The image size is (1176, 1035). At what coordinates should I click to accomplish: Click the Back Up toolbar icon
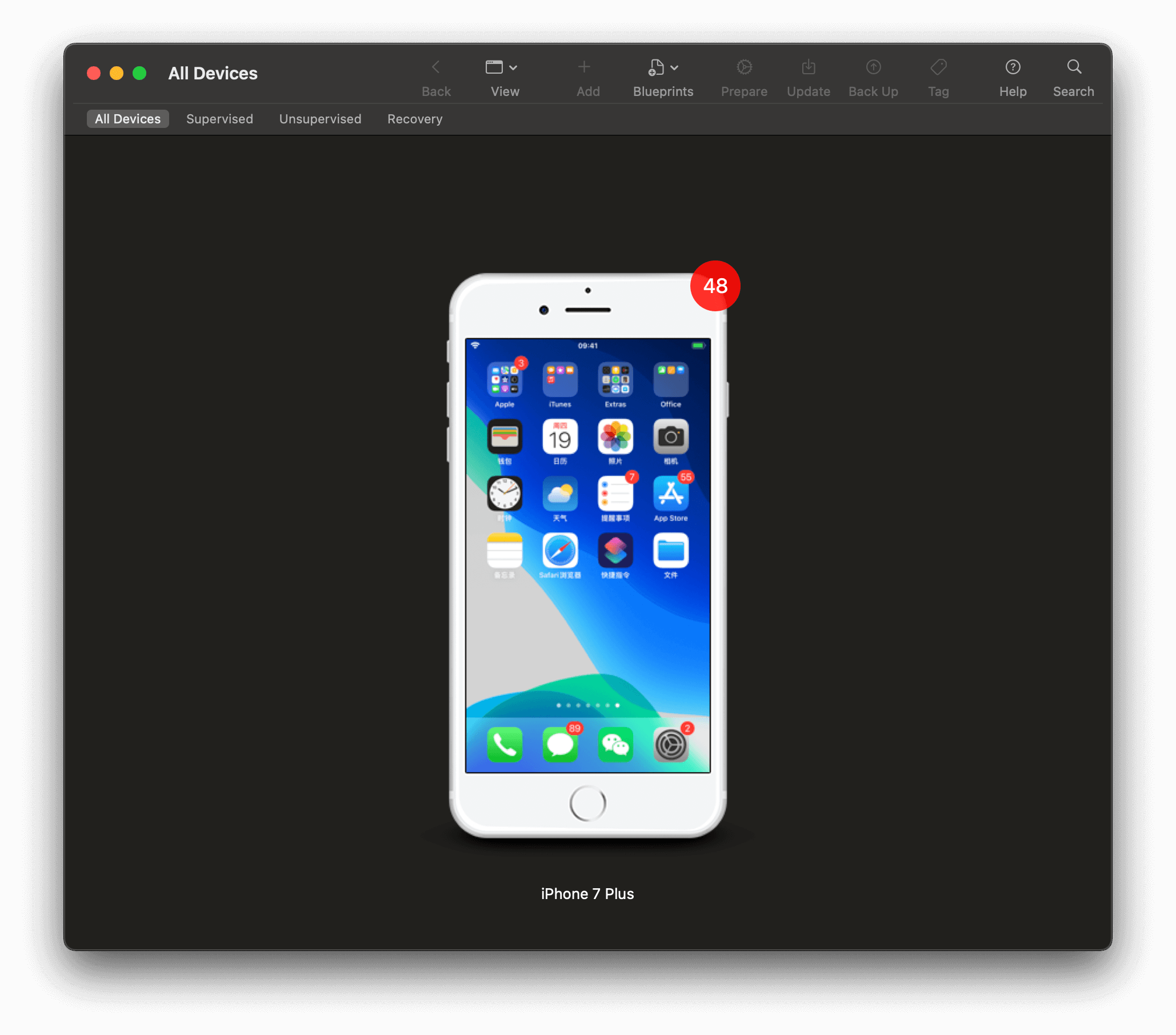pos(873,67)
